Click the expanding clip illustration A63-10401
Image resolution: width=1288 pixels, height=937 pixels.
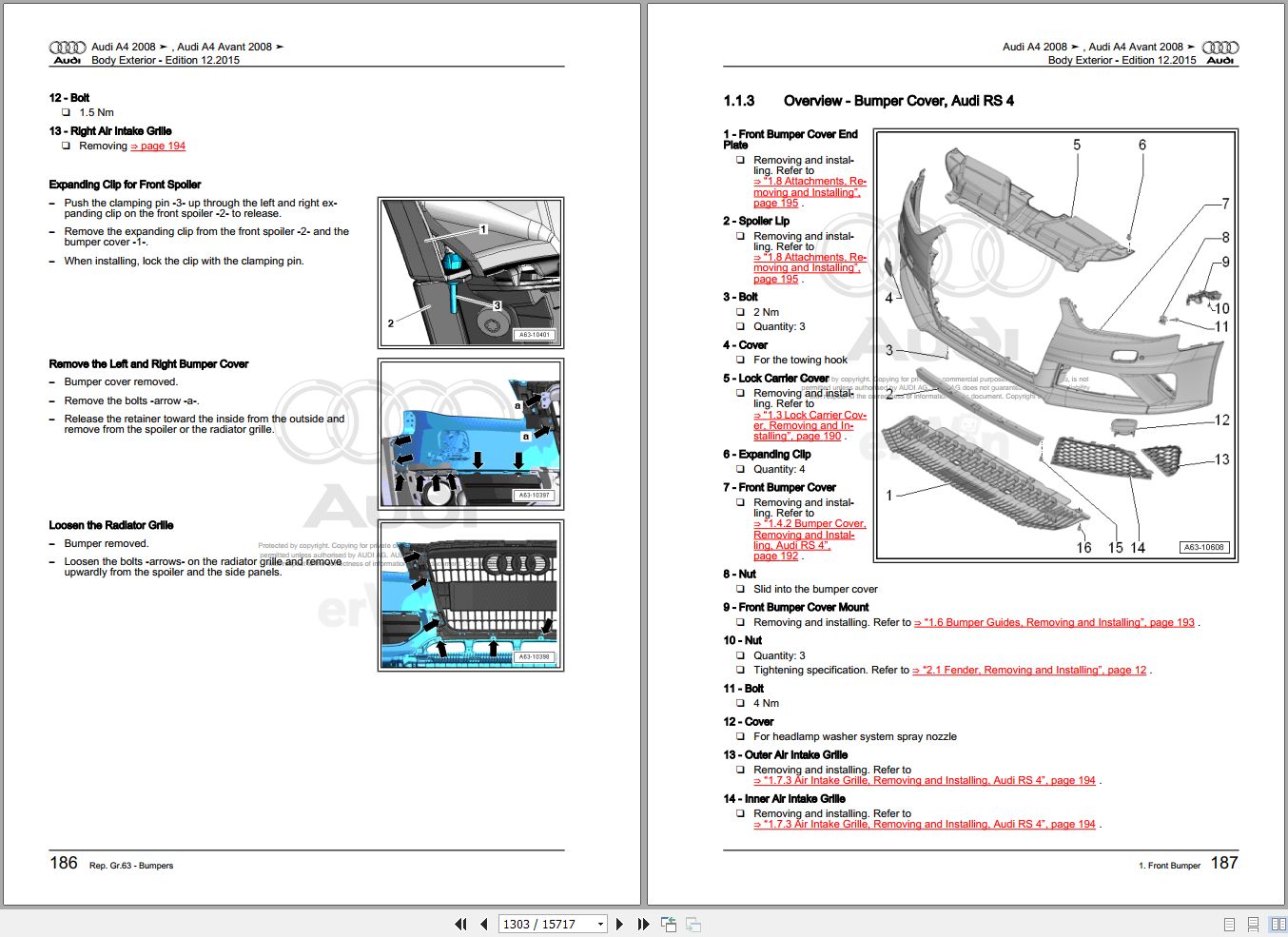tap(471, 272)
